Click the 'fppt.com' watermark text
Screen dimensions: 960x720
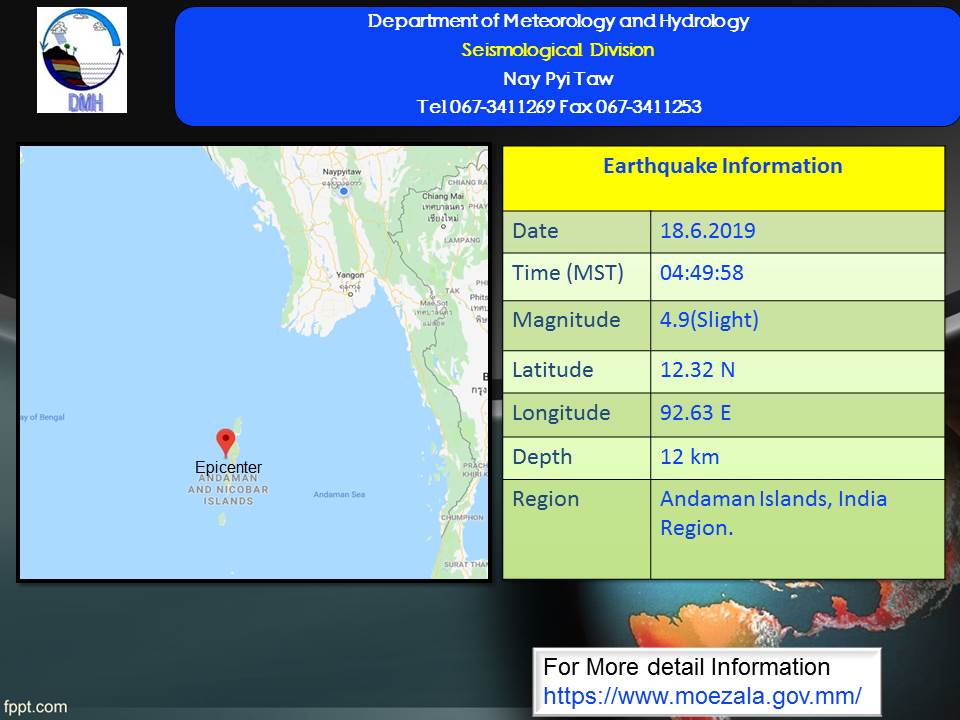35,707
